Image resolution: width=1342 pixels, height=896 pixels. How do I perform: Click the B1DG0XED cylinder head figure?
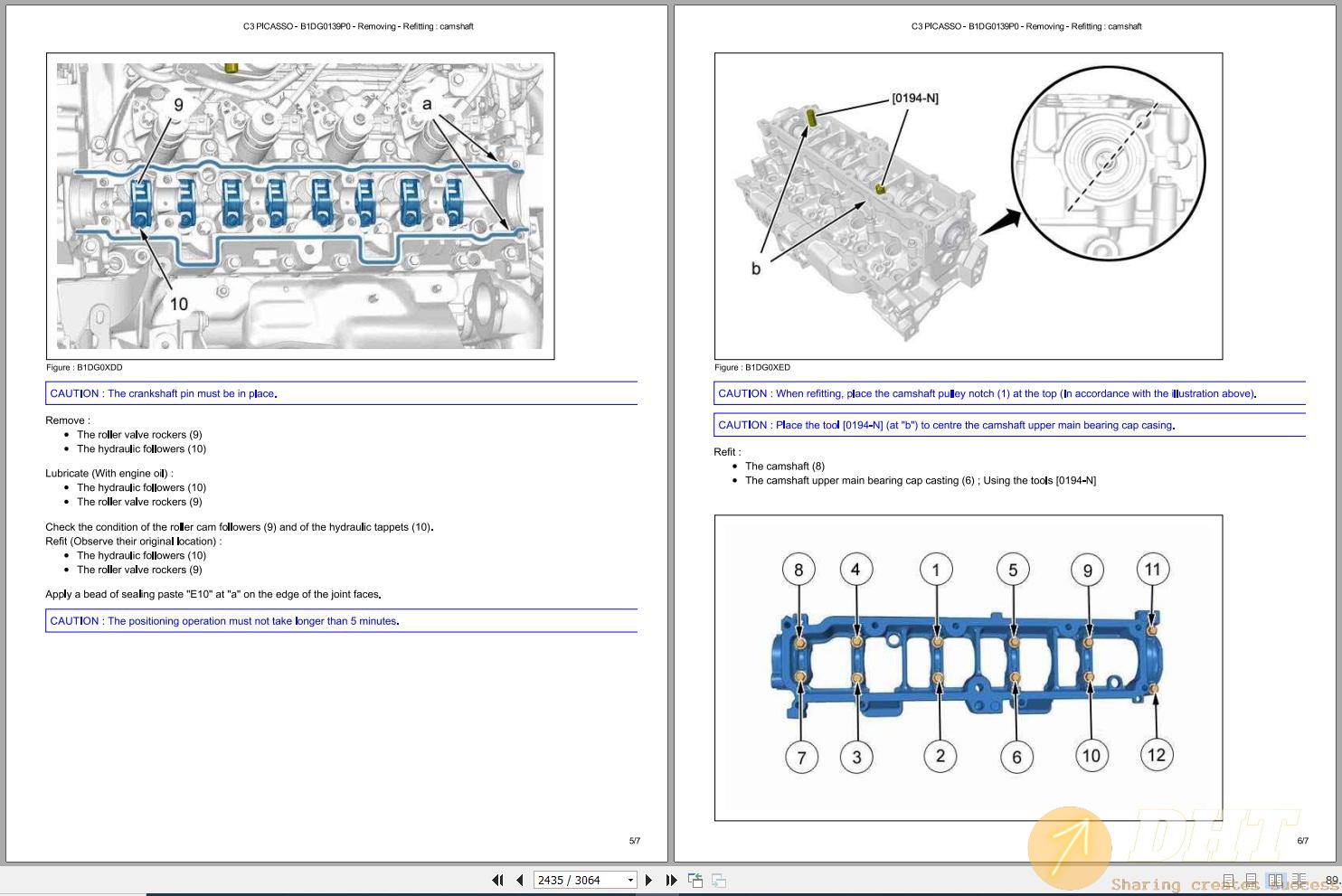pos(969,206)
